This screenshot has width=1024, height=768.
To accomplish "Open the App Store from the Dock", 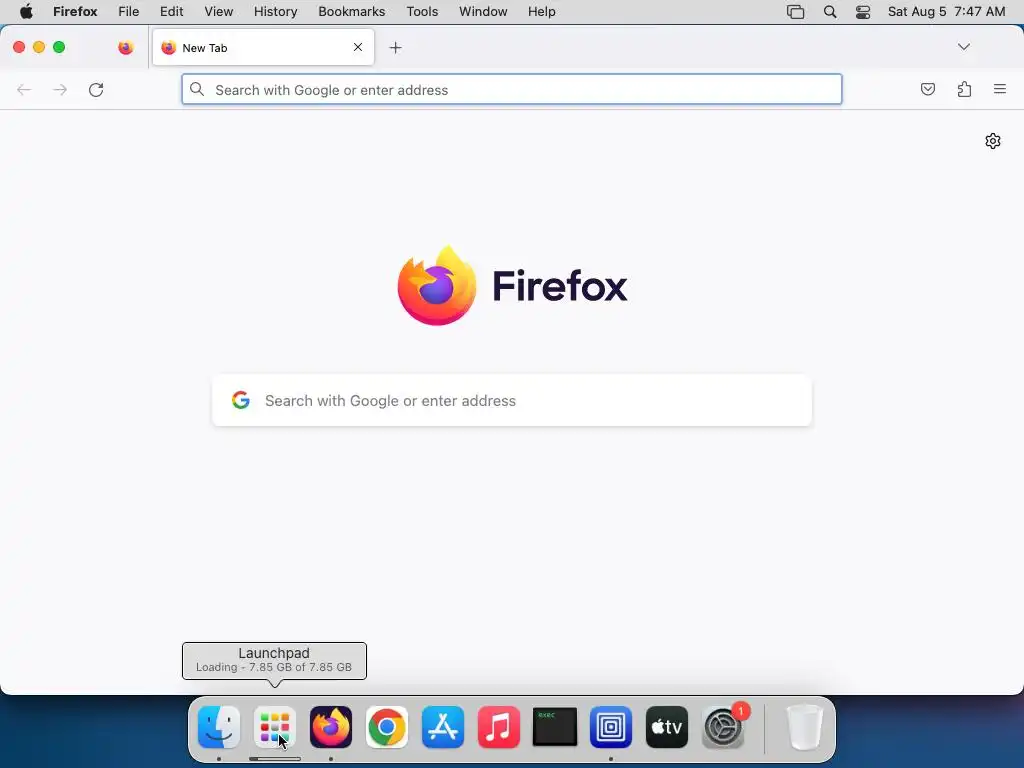I will click(x=443, y=727).
